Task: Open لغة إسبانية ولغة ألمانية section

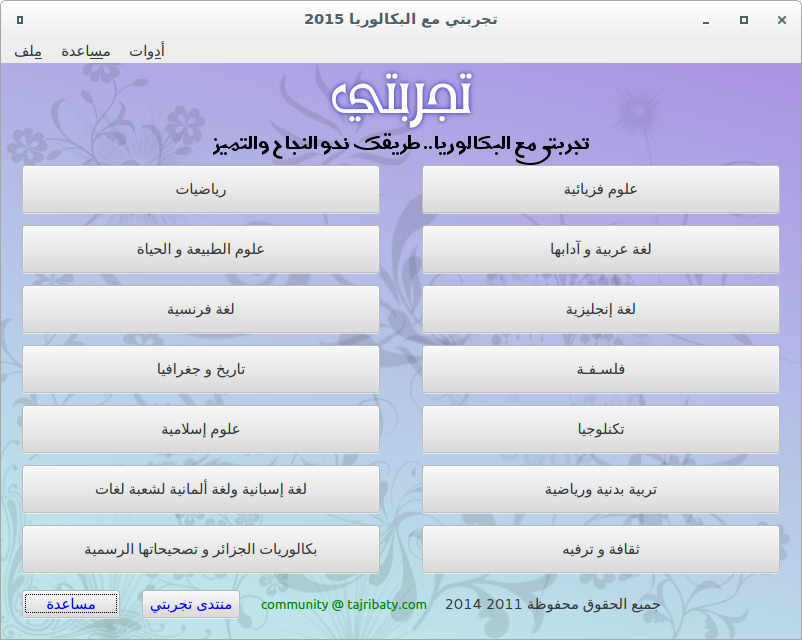Action: pos(201,489)
